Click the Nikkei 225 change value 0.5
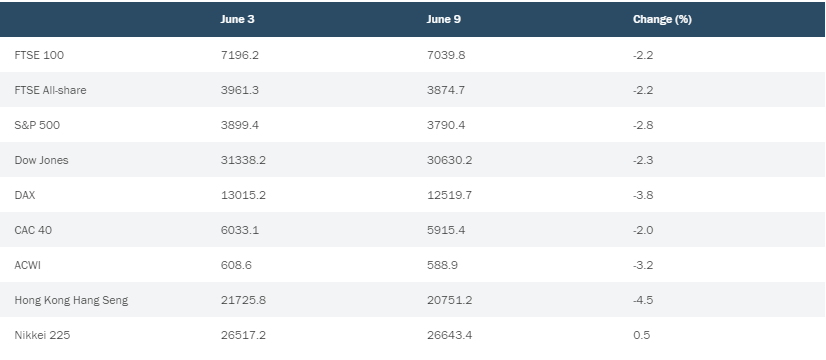Image resolution: width=826 pixels, height=360 pixels. click(642, 335)
